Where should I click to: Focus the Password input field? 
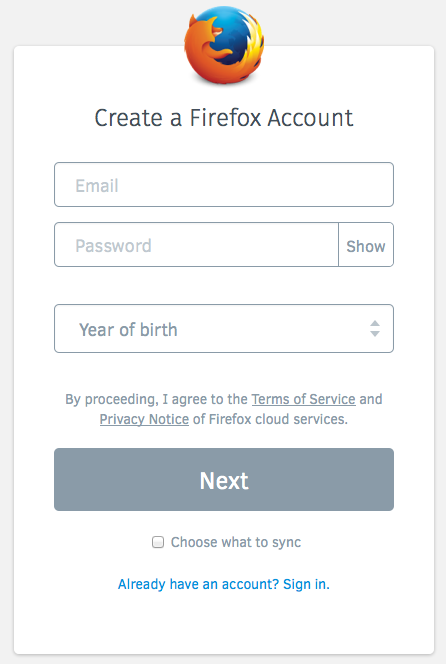197,245
